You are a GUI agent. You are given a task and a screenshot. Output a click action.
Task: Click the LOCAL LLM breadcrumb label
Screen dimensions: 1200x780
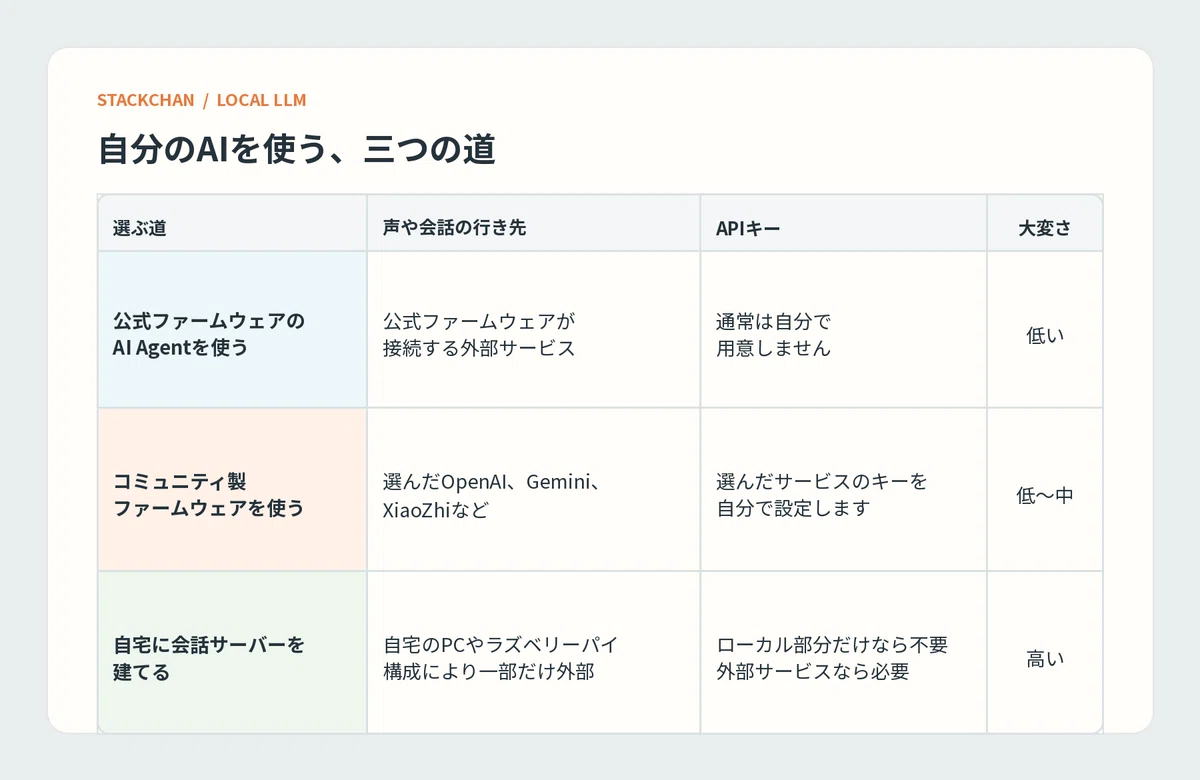(x=261, y=100)
